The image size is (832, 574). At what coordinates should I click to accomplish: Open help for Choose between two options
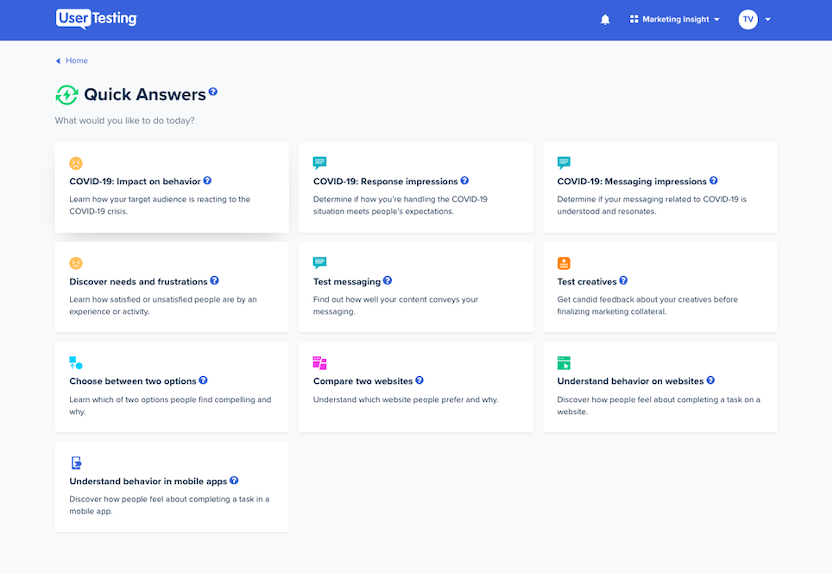pyautogui.click(x=203, y=380)
